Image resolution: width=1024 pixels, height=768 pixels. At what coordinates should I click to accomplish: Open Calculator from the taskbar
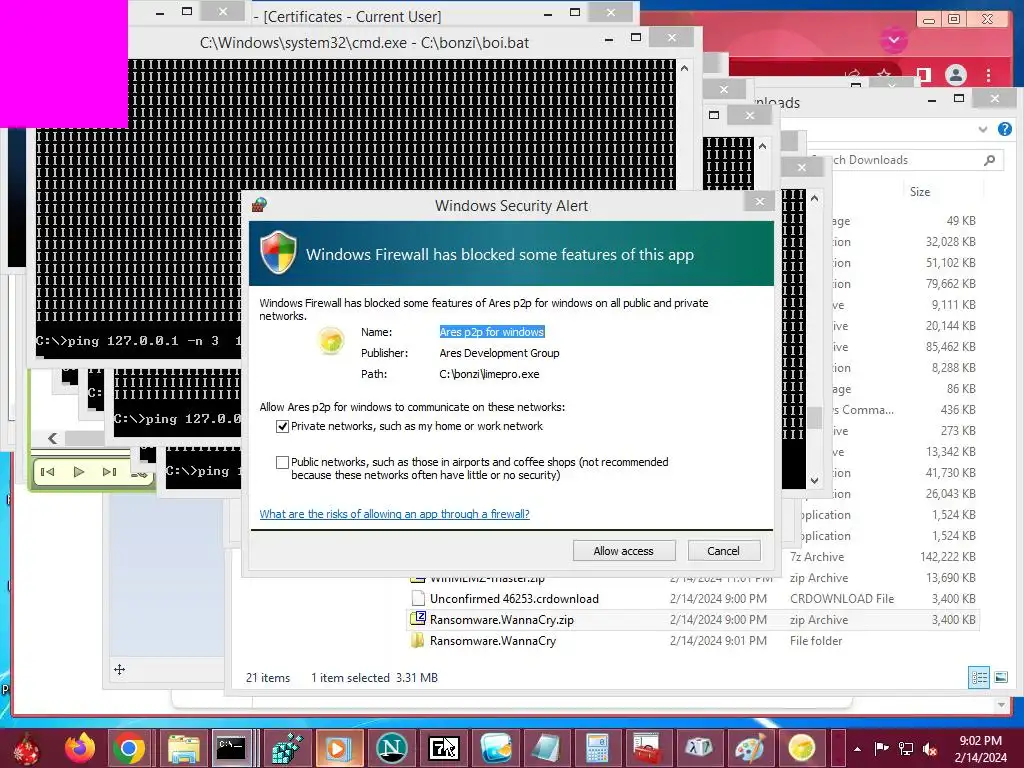click(x=597, y=748)
